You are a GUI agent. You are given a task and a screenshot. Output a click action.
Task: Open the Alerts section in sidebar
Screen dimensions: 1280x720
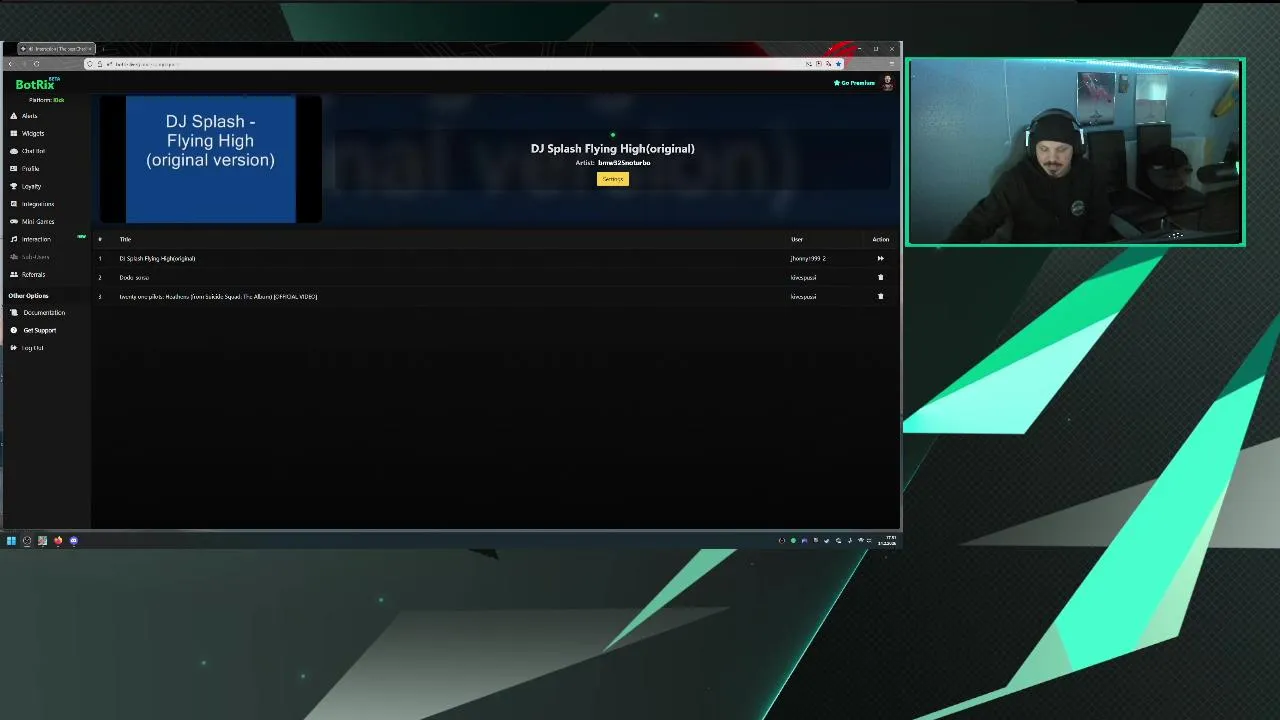tap(29, 116)
